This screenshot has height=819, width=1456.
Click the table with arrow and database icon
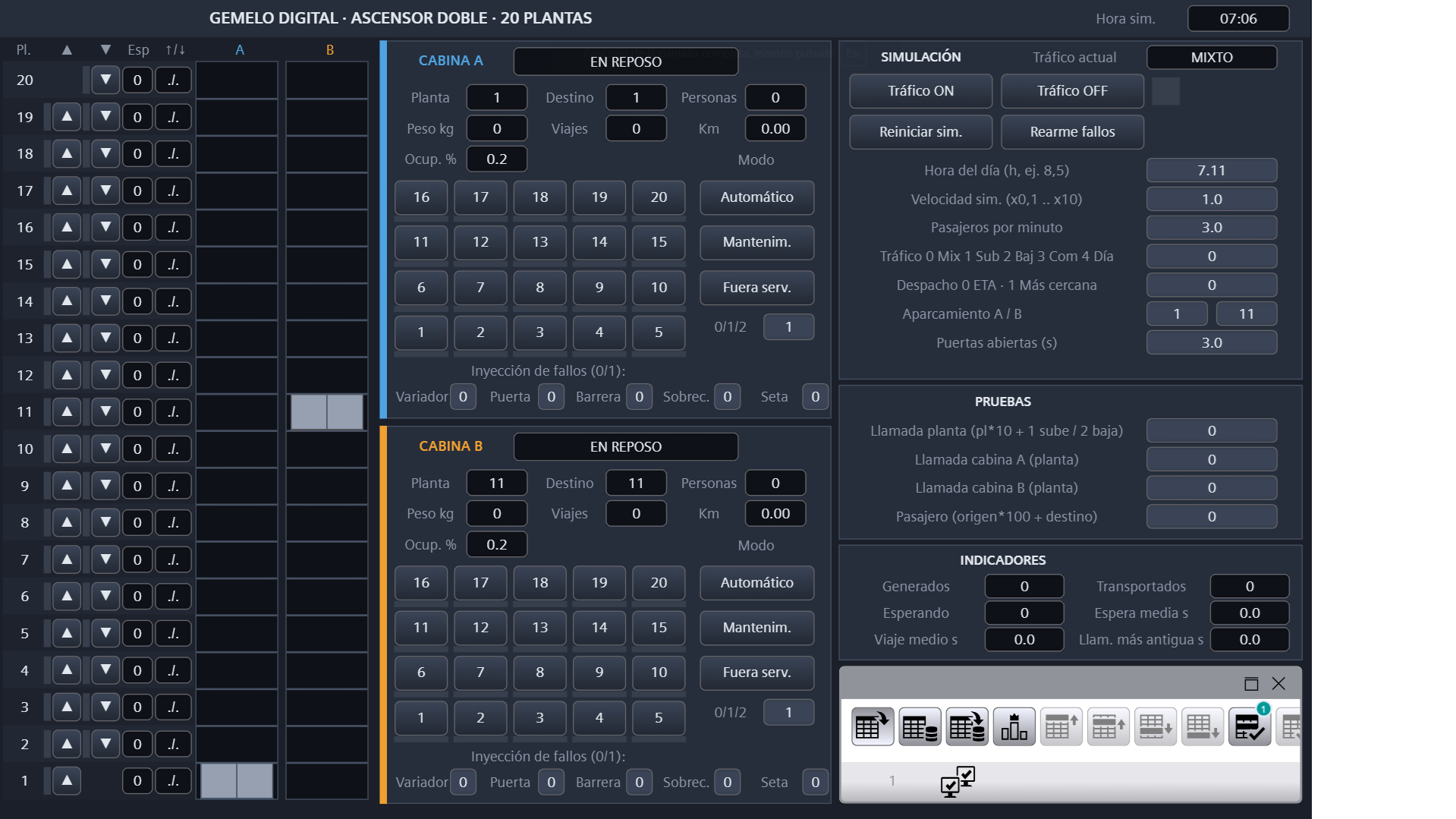(967, 727)
